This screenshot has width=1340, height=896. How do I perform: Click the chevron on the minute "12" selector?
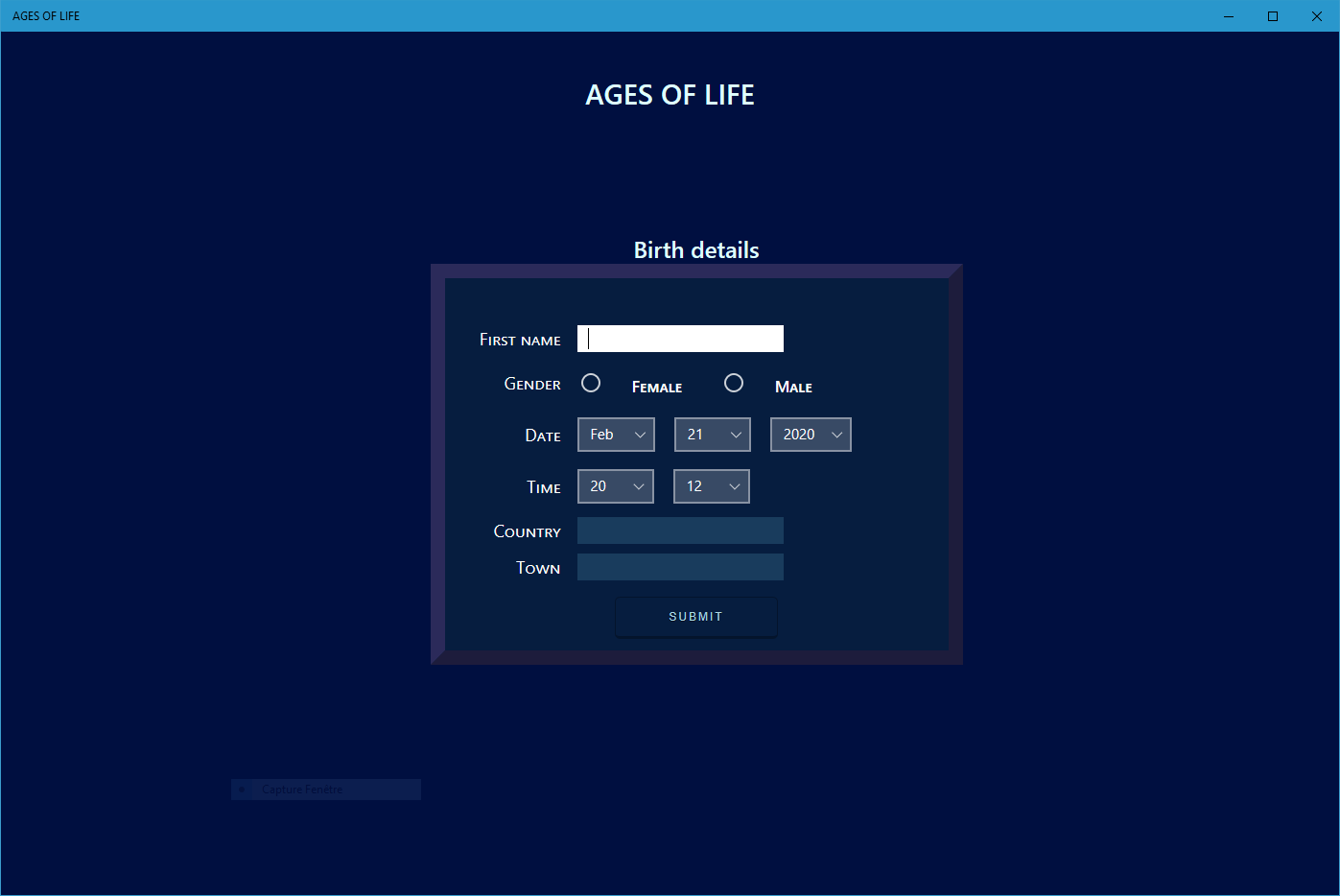pyautogui.click(x=735, y=485)
